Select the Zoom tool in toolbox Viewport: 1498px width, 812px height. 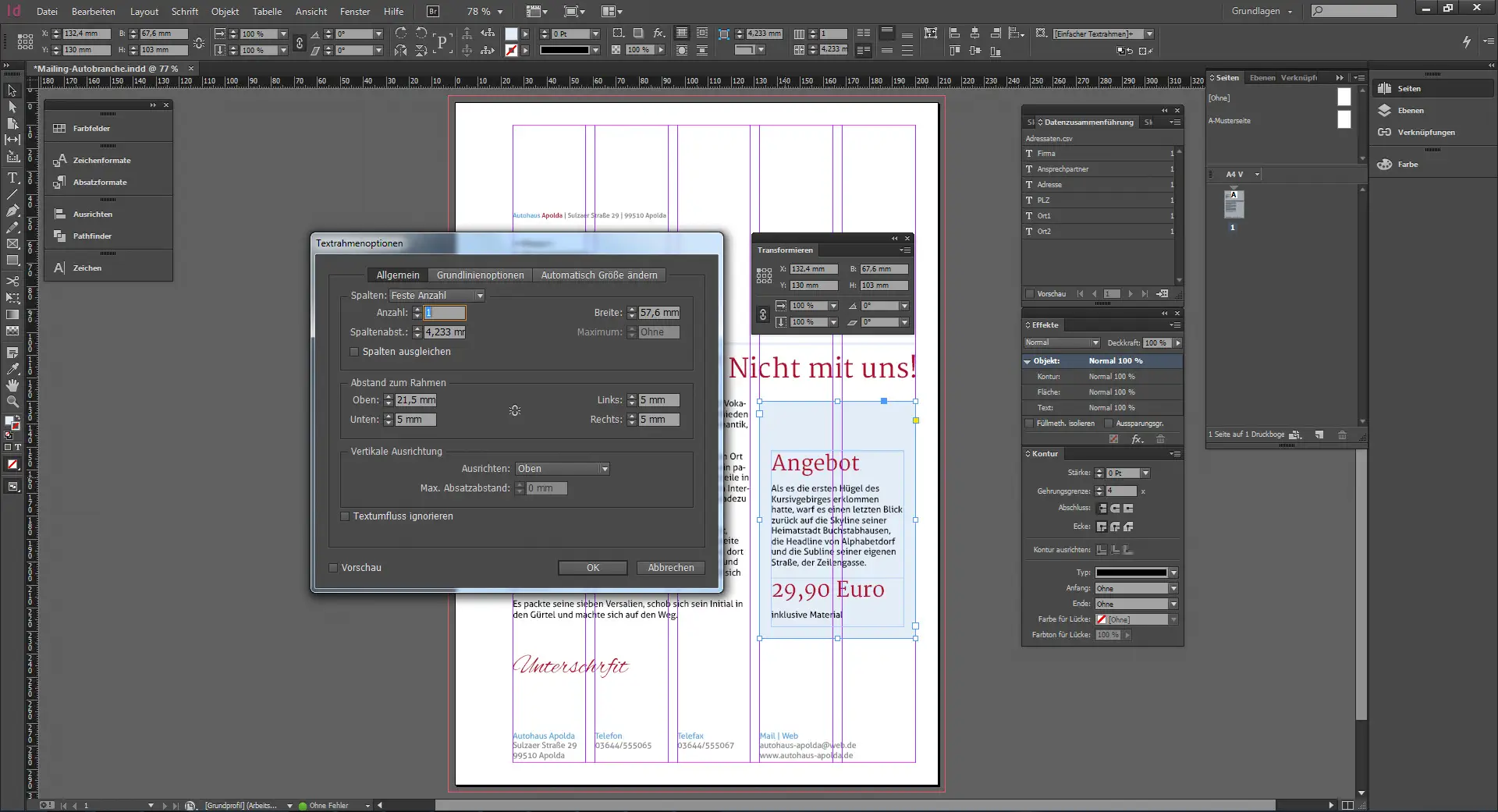[x=12, y=402]
